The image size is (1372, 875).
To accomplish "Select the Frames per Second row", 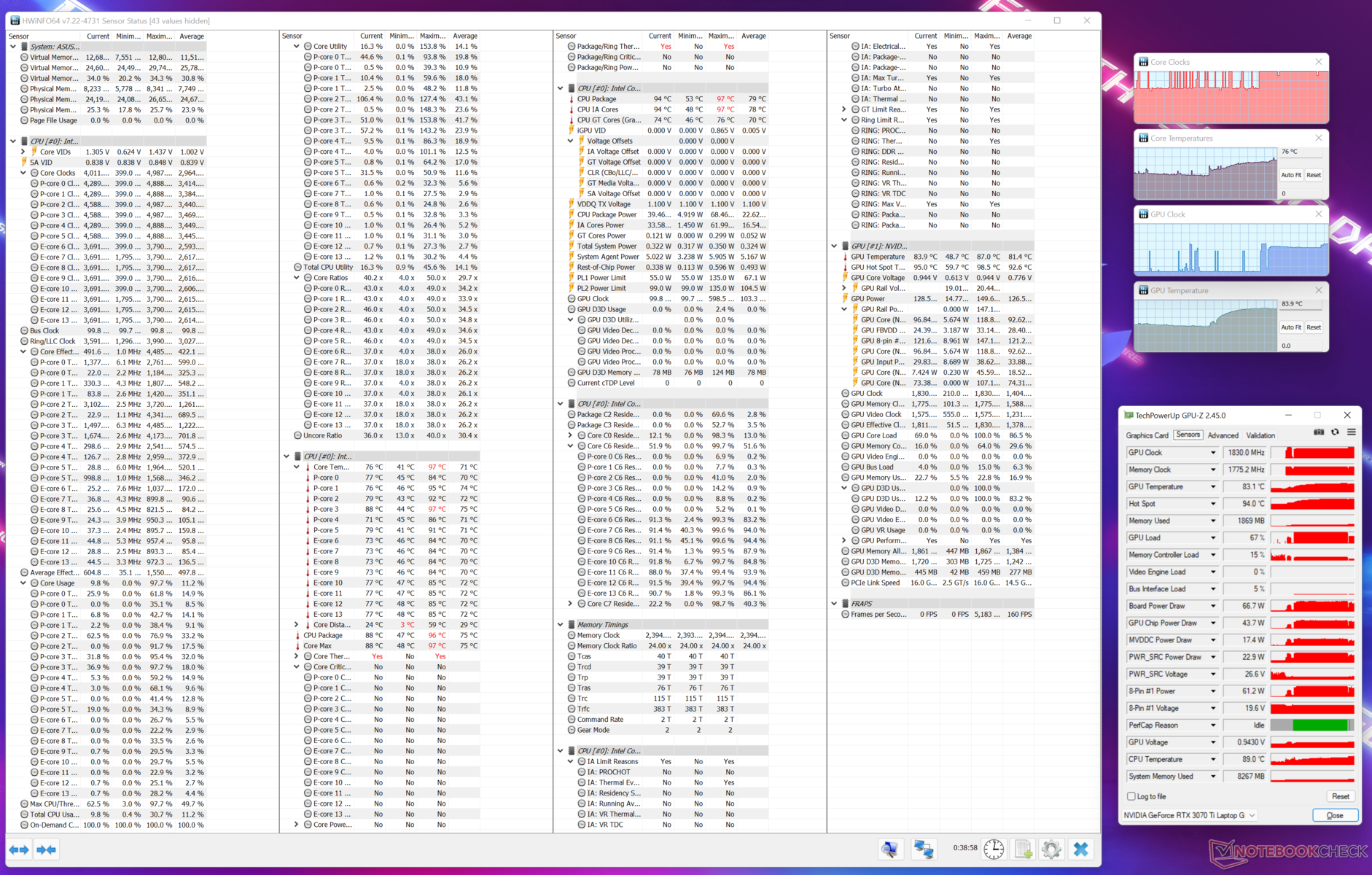I will [937, 615].
